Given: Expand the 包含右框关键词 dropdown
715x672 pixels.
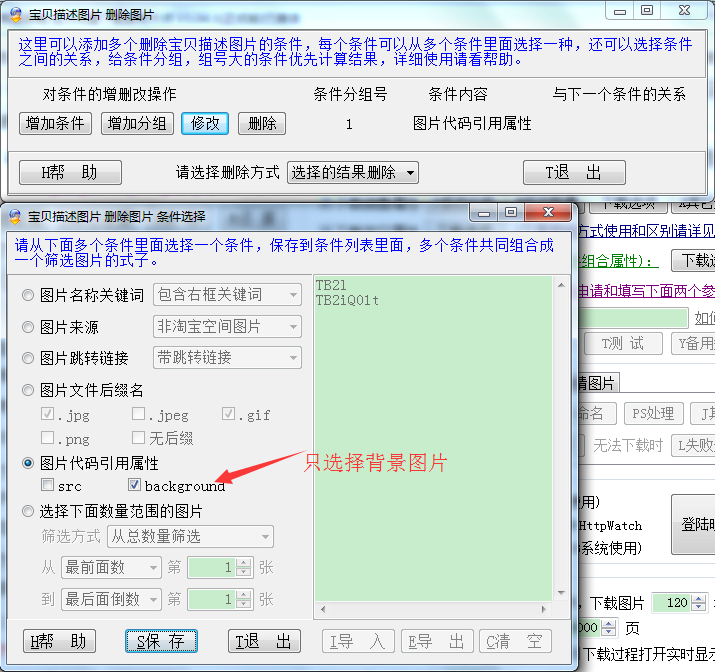Looking at the screenshot, I should click(227, 295).
